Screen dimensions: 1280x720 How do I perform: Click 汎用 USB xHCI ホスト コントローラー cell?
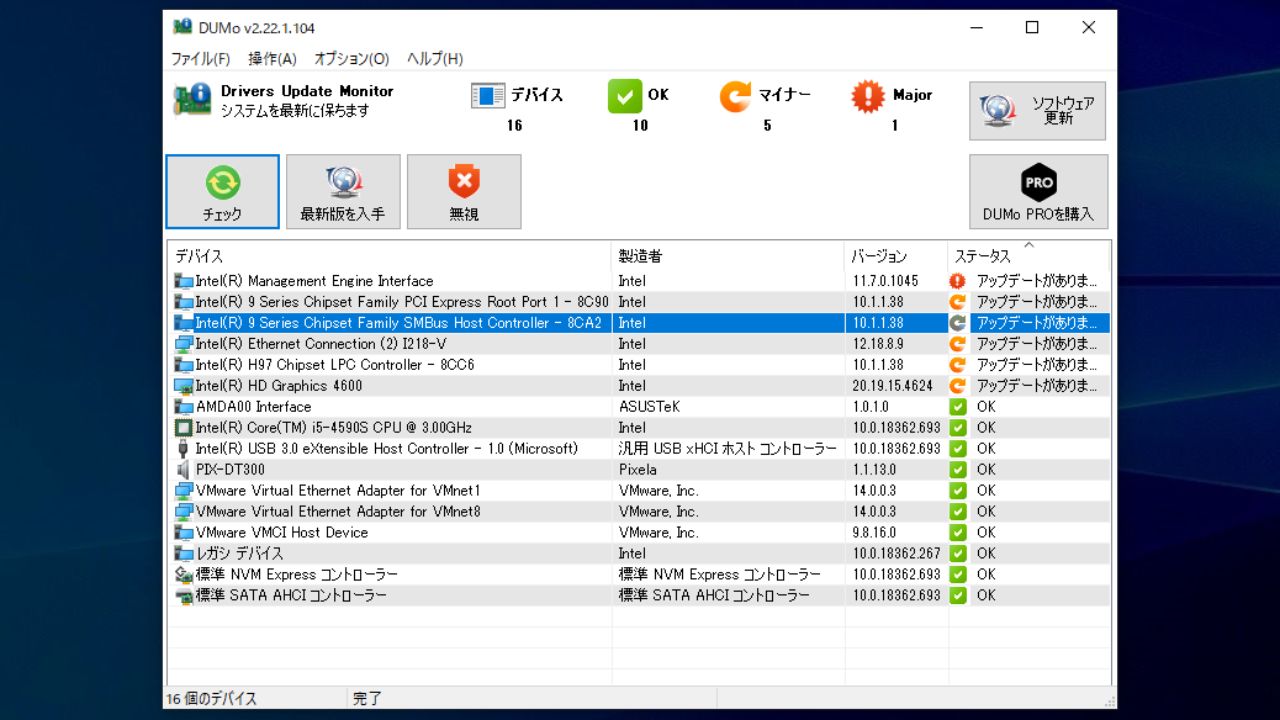(x=728, y=449)
